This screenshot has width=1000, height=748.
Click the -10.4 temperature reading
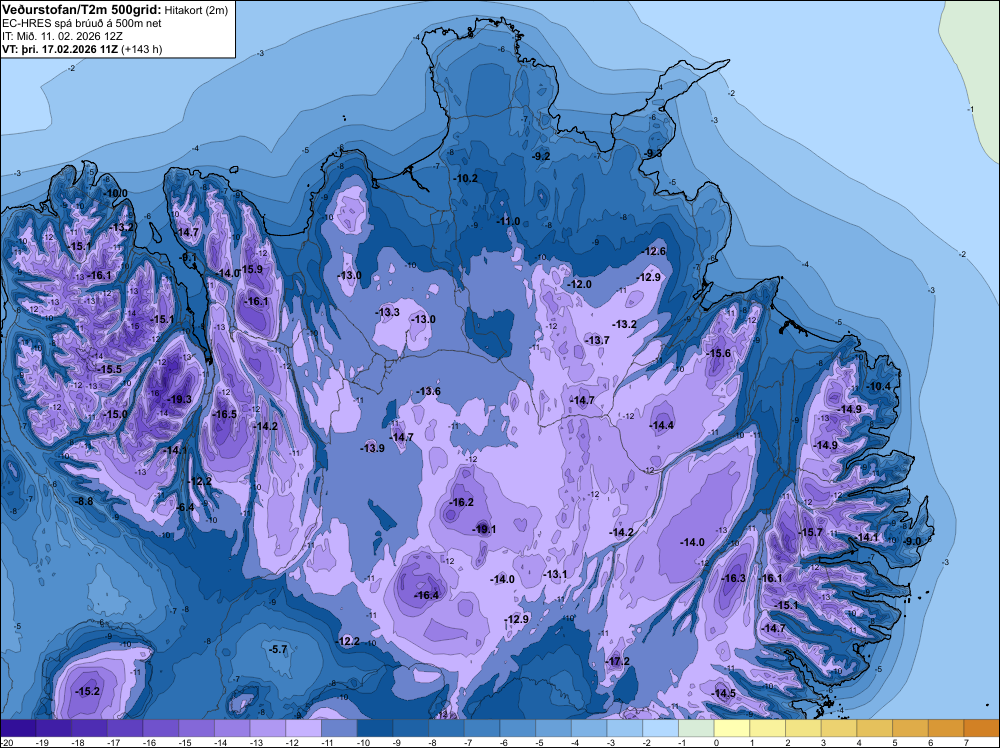coord(879,386)
